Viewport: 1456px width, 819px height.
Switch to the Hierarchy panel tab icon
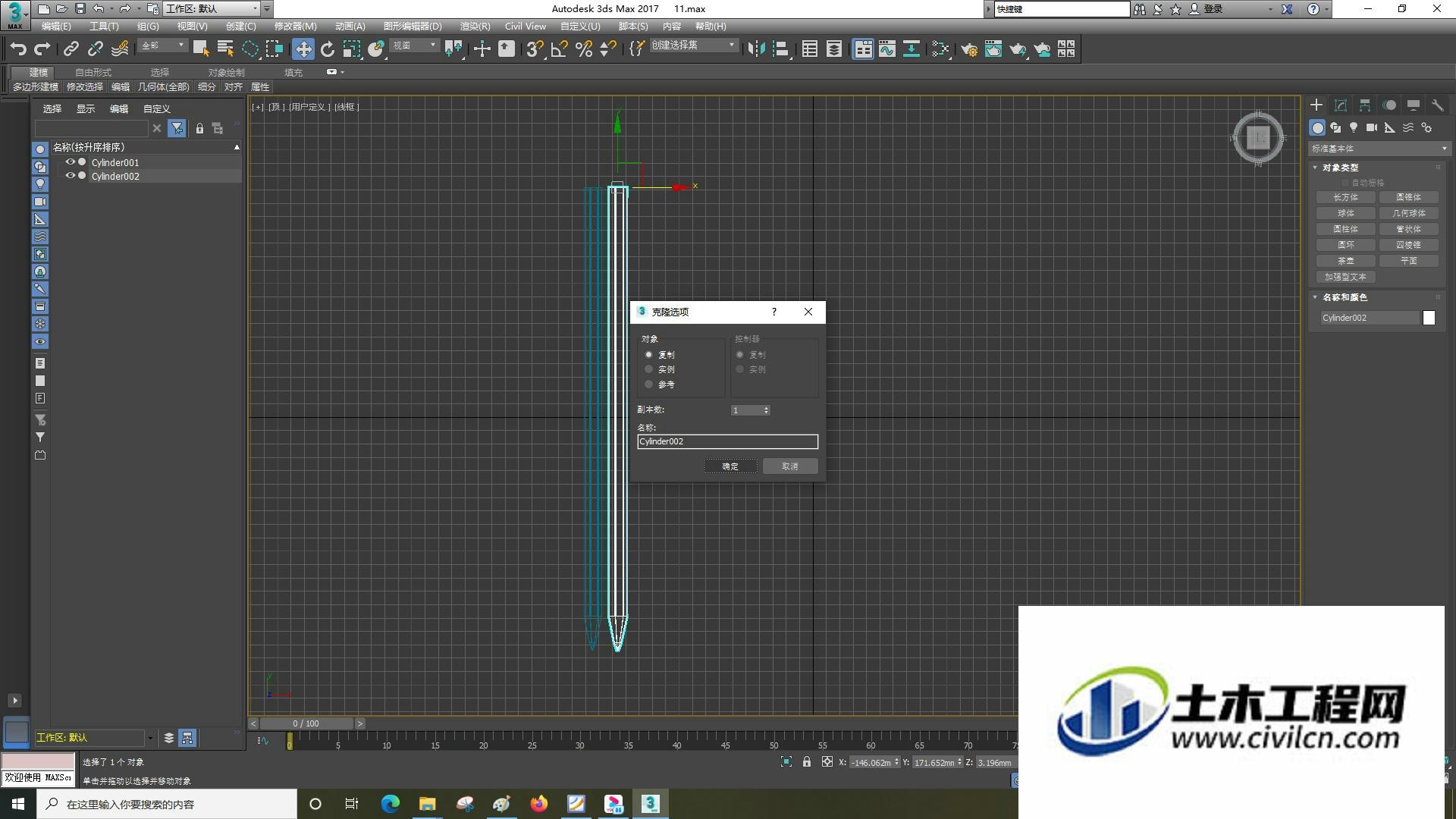[1365, 105]
